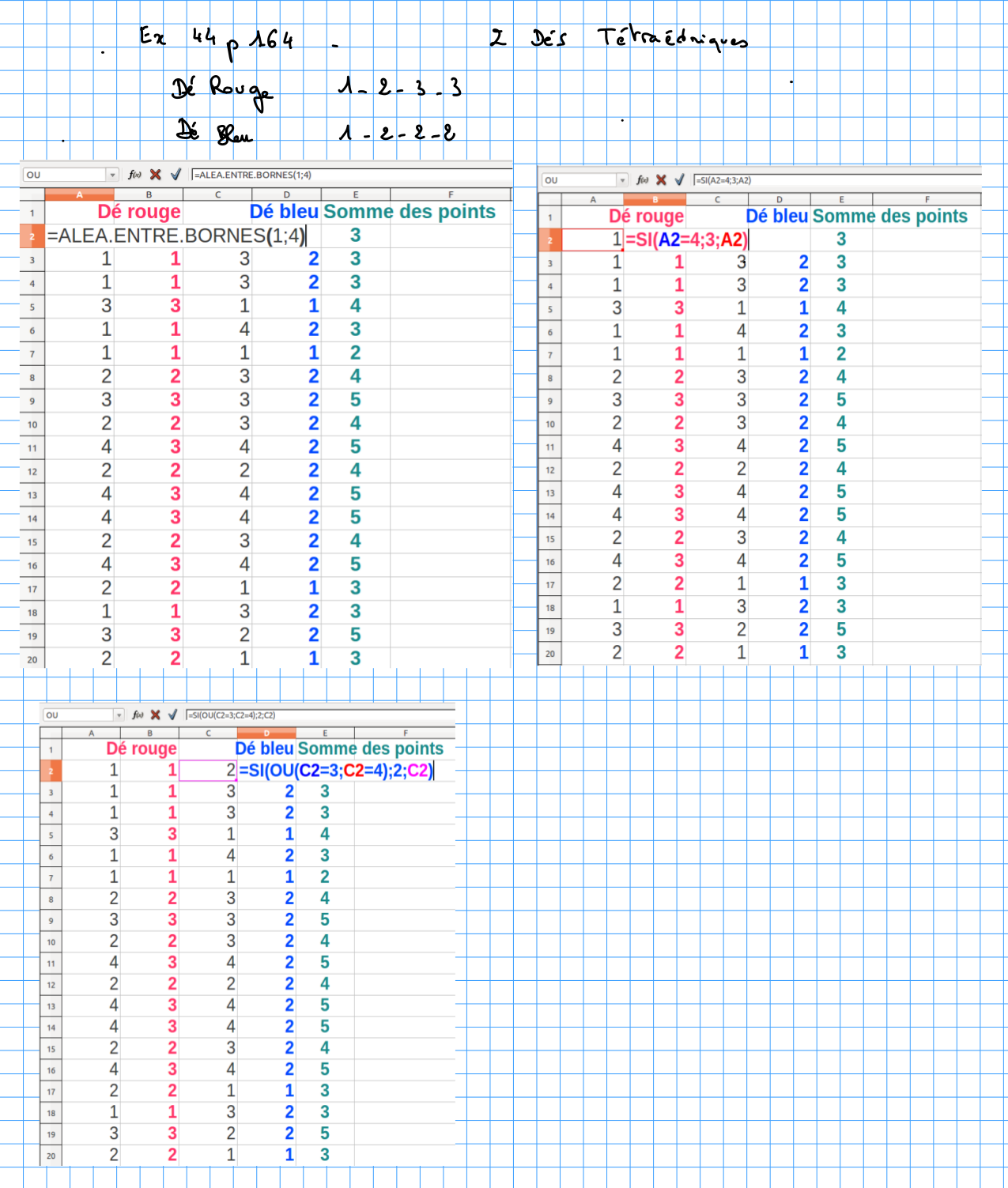
Task: Select row 2 header in the ALEA.ENTRE.BORNES sheet
Action: [32, 236]
